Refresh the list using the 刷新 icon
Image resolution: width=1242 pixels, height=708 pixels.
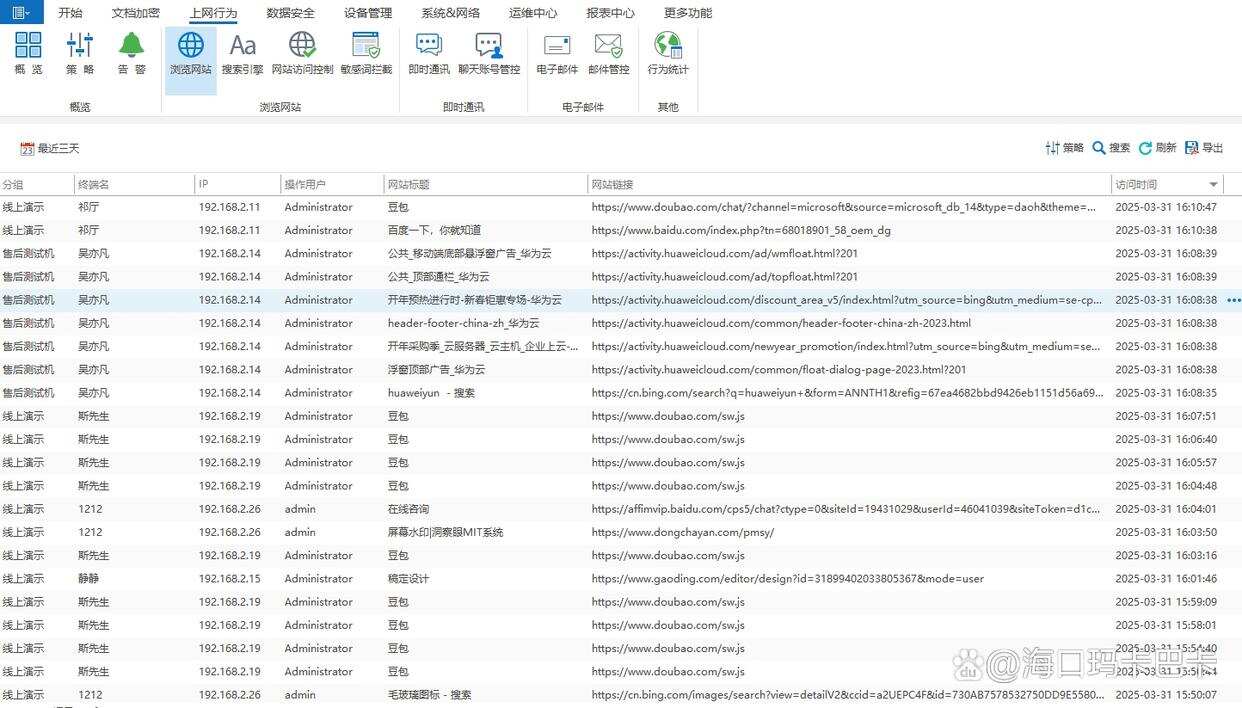pos(1157,147)
